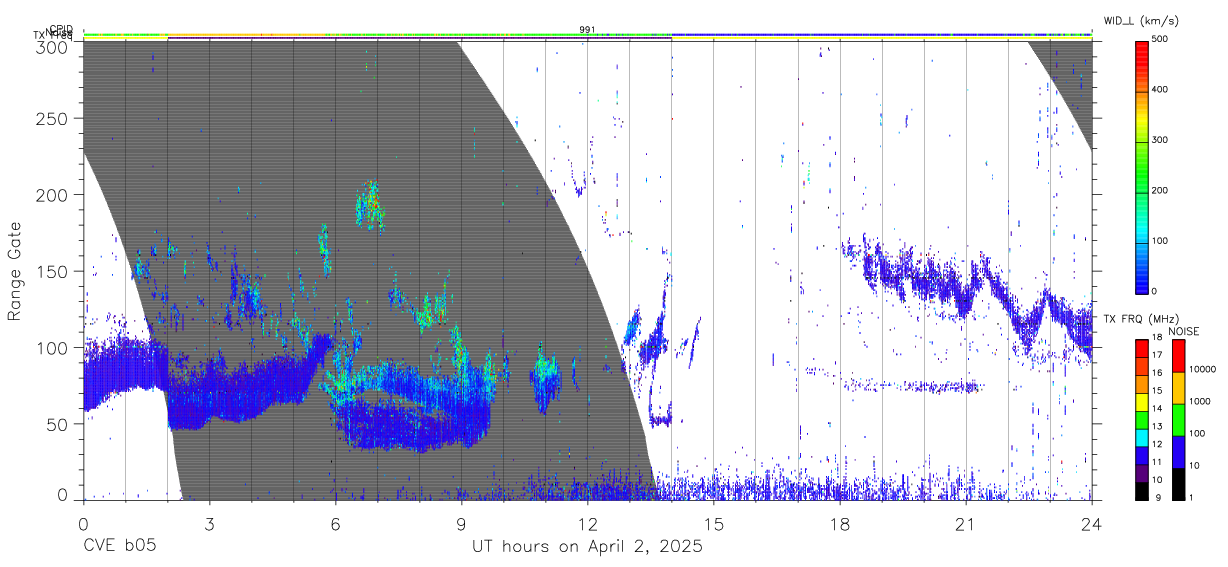The height and width of the screenshot is (567, 1228).
Task: Click the yellow segment of the TX FRQ colorbar
Action: 1142,402
